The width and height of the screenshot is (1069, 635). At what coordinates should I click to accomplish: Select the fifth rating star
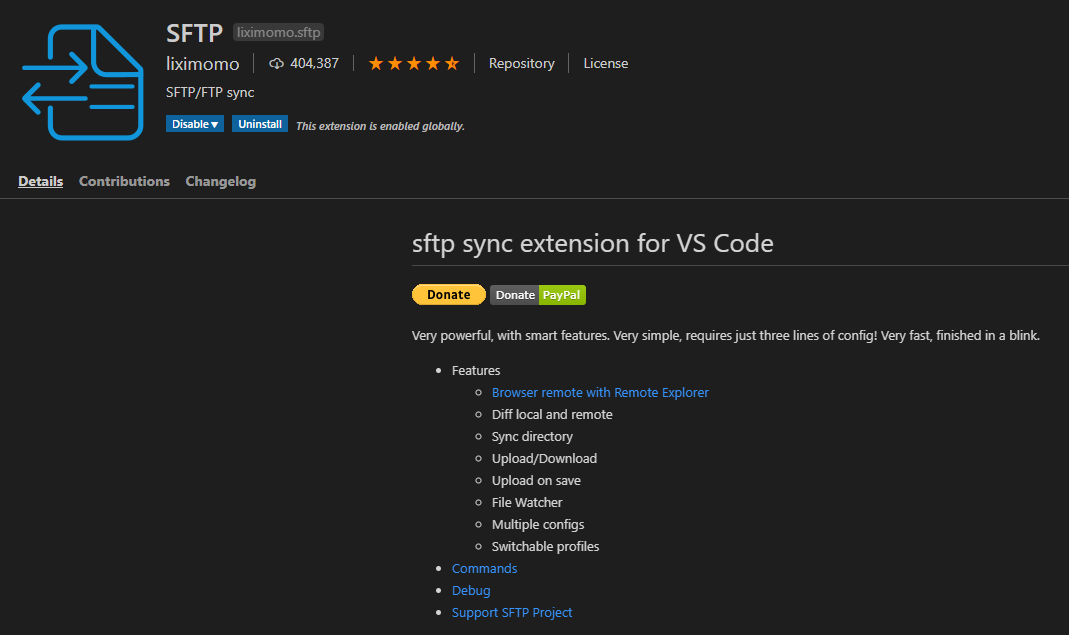tap(452, 62)
